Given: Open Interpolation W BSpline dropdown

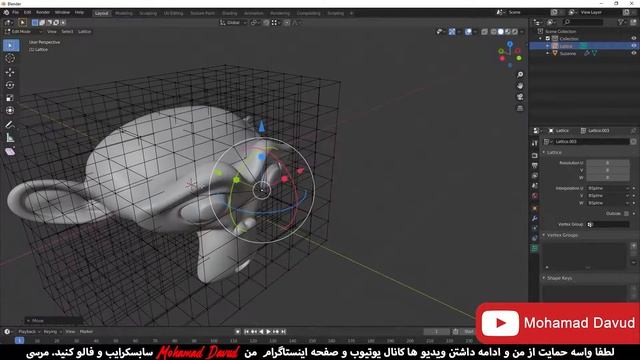Looking at the screenshot, I should pos(608,203).
